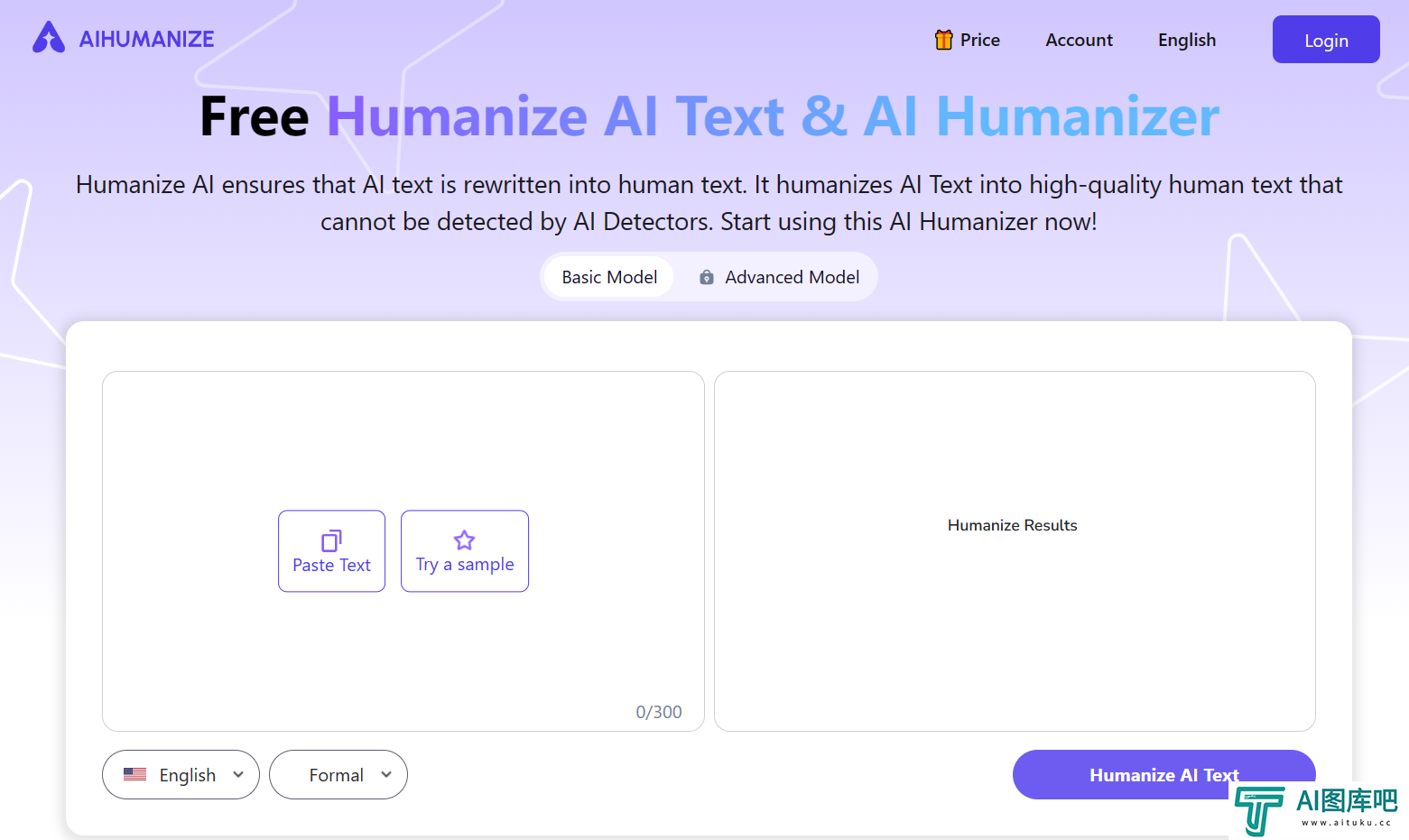Click the Paste Text button
Image resolution: width=1409 pixels, height=840 pixels.
pyautogui.click(x=331, y=551)
